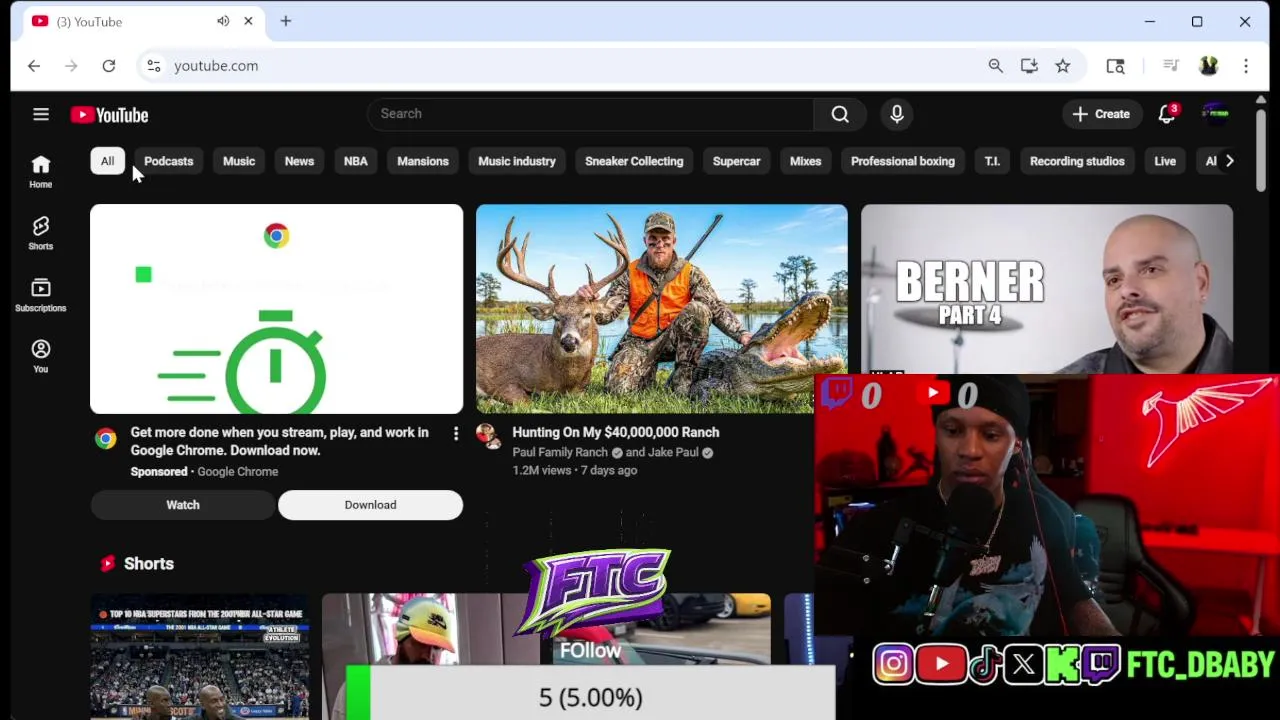Click the ad's Watch button
This screenshot has width=1280, height=720.
coord(183,505)
